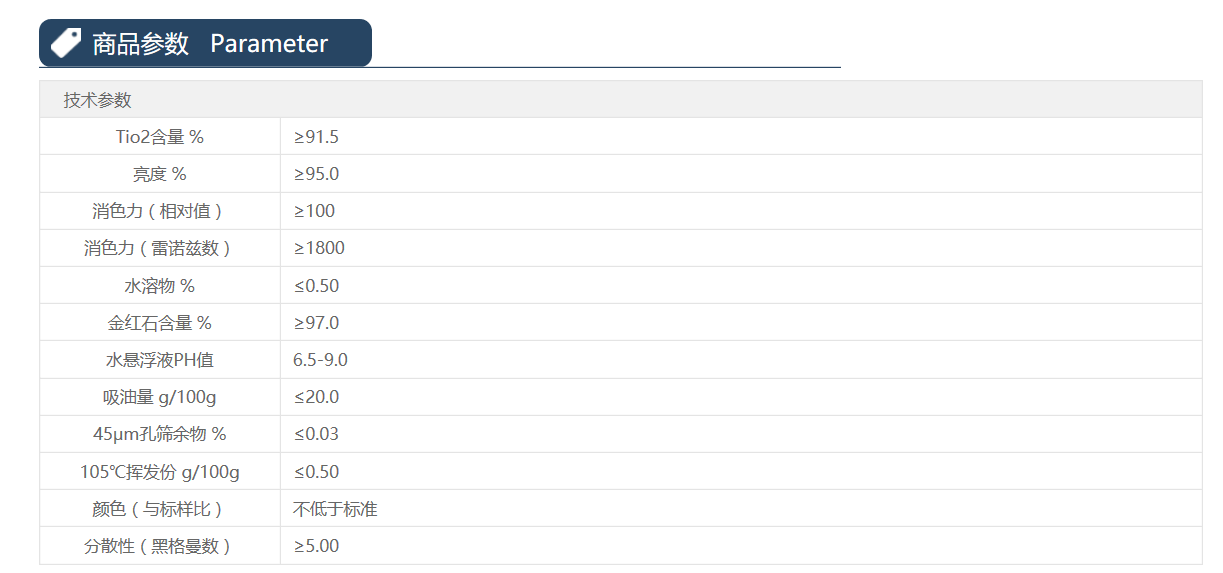Image resolution: width=1223 pixels, height=573 pixels.
Task: Select the Tio2含量 % label cell
Action: click(160, 137)
